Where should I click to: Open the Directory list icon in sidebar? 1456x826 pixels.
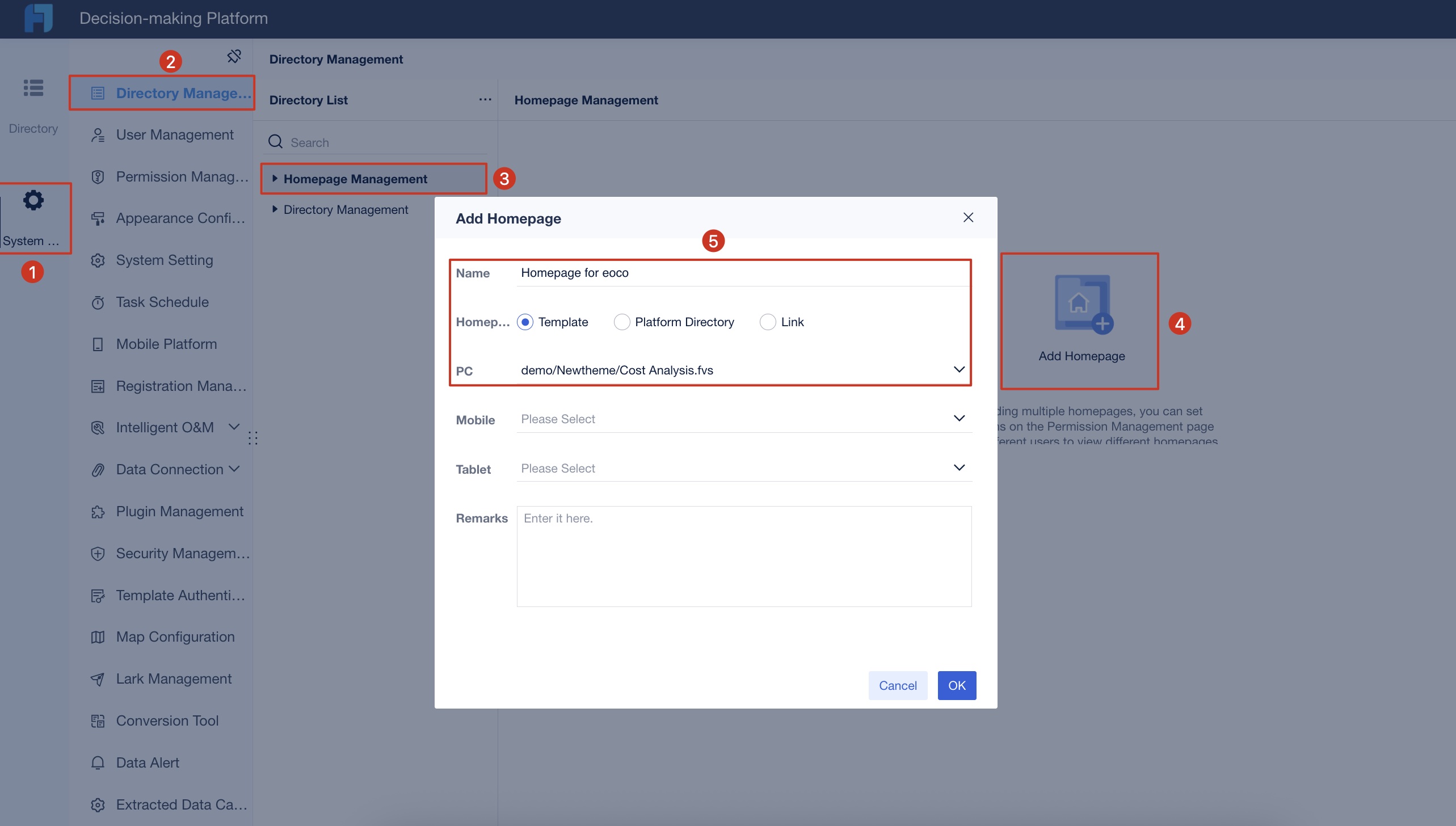coord(33,88)
